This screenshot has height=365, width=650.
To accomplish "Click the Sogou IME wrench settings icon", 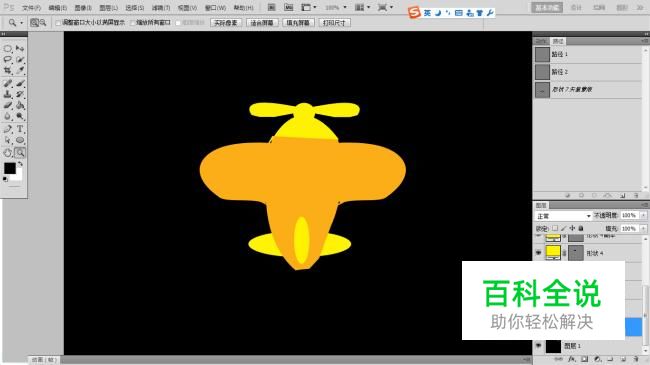I will [x=490, y=13].
